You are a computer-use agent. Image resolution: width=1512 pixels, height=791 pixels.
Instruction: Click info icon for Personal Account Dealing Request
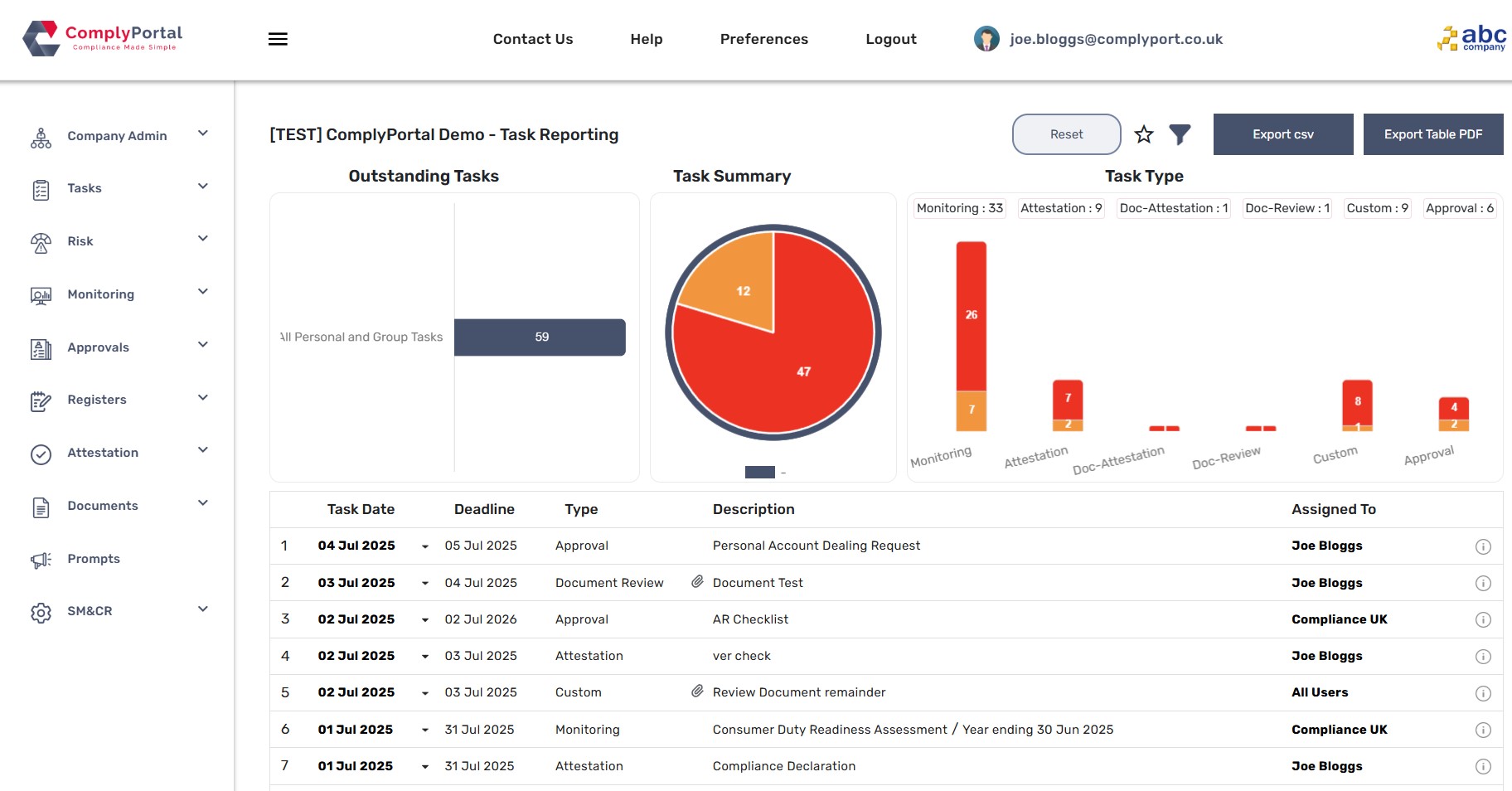tap(1483, 546)
